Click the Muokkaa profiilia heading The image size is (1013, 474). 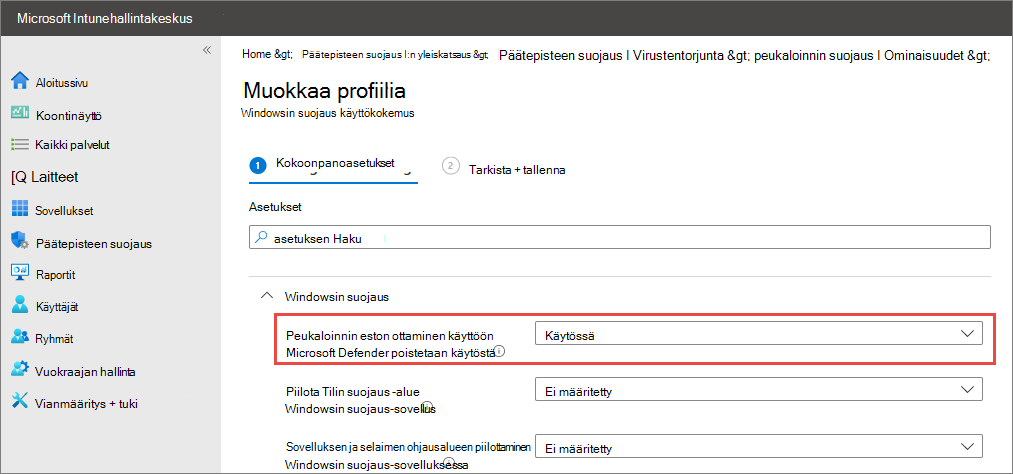coord(324,91)
